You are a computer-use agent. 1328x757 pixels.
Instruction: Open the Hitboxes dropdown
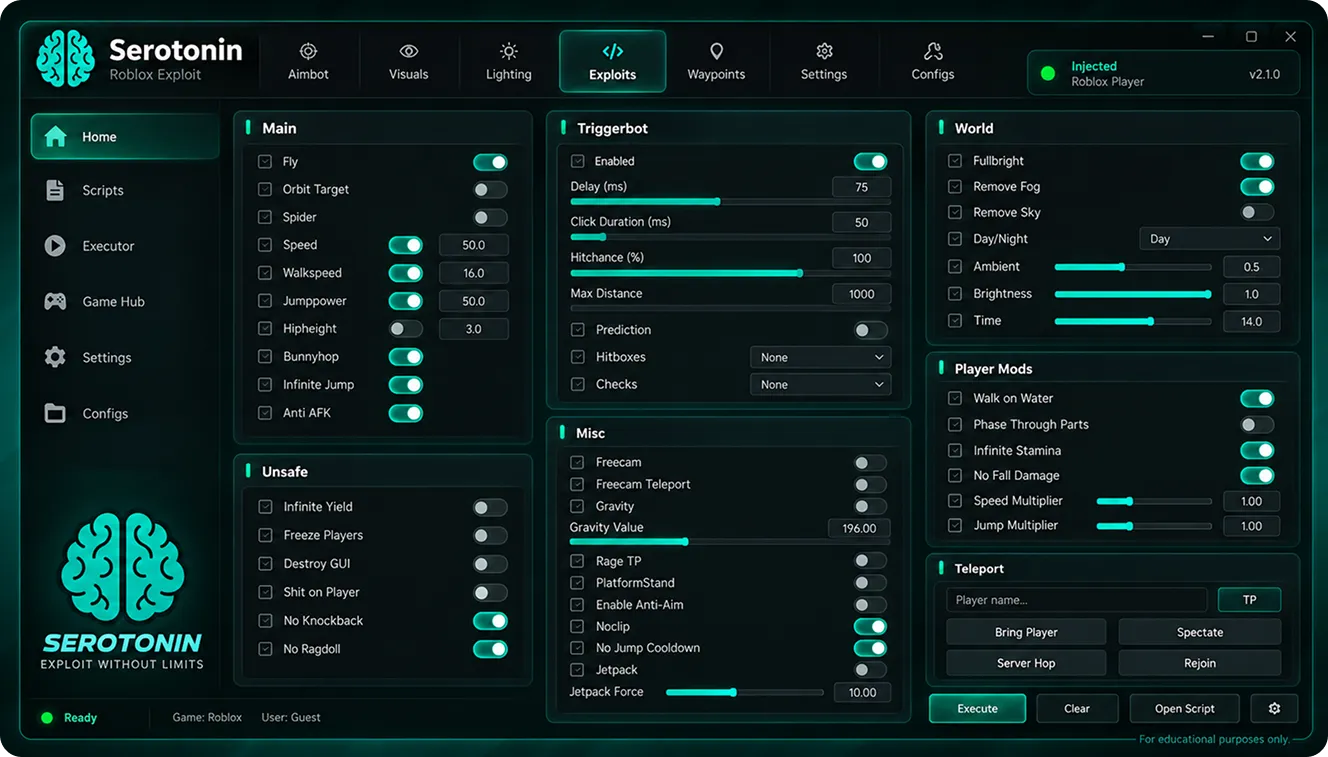tap(820, 357)
